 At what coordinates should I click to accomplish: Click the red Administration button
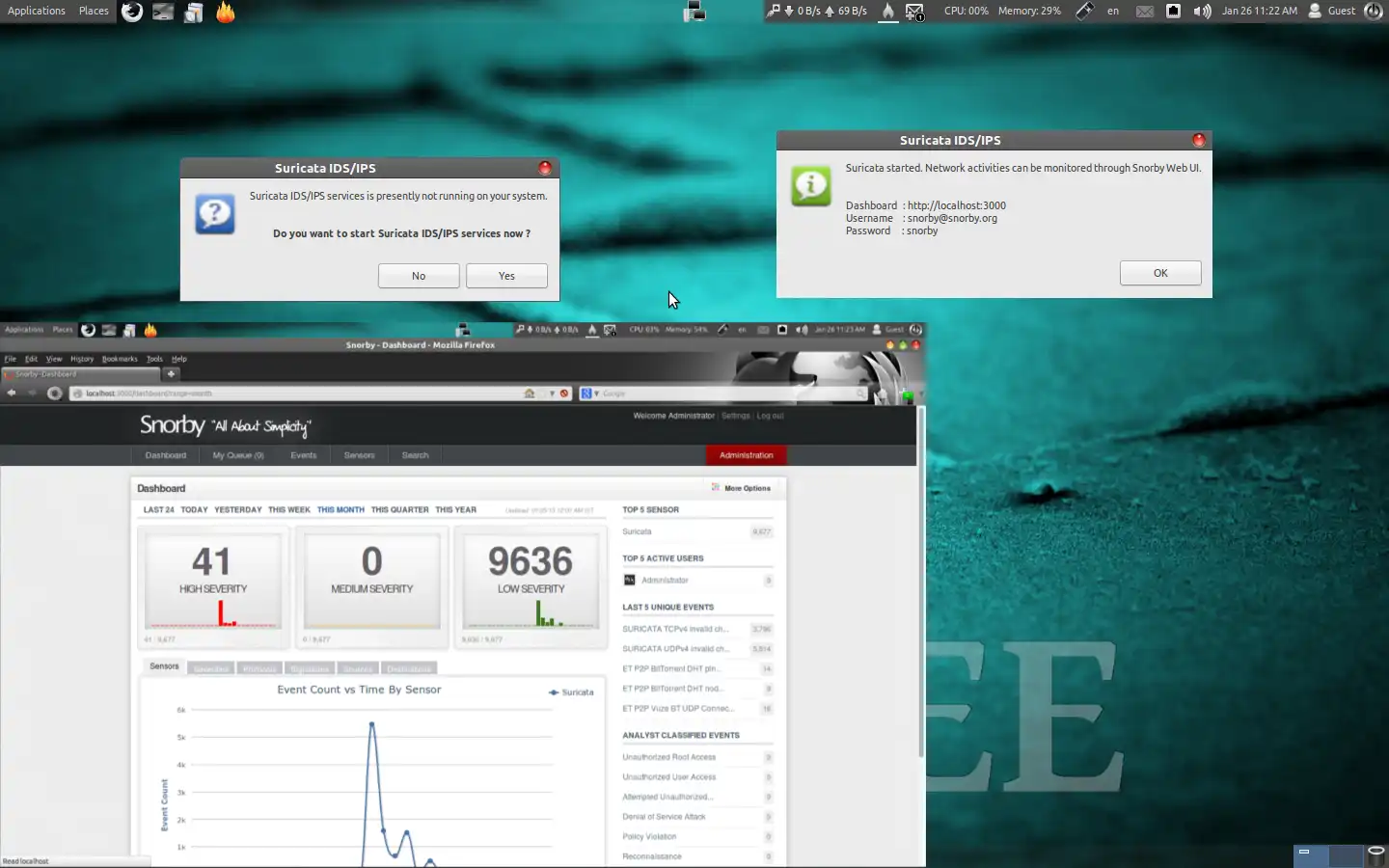click(747, 455)
